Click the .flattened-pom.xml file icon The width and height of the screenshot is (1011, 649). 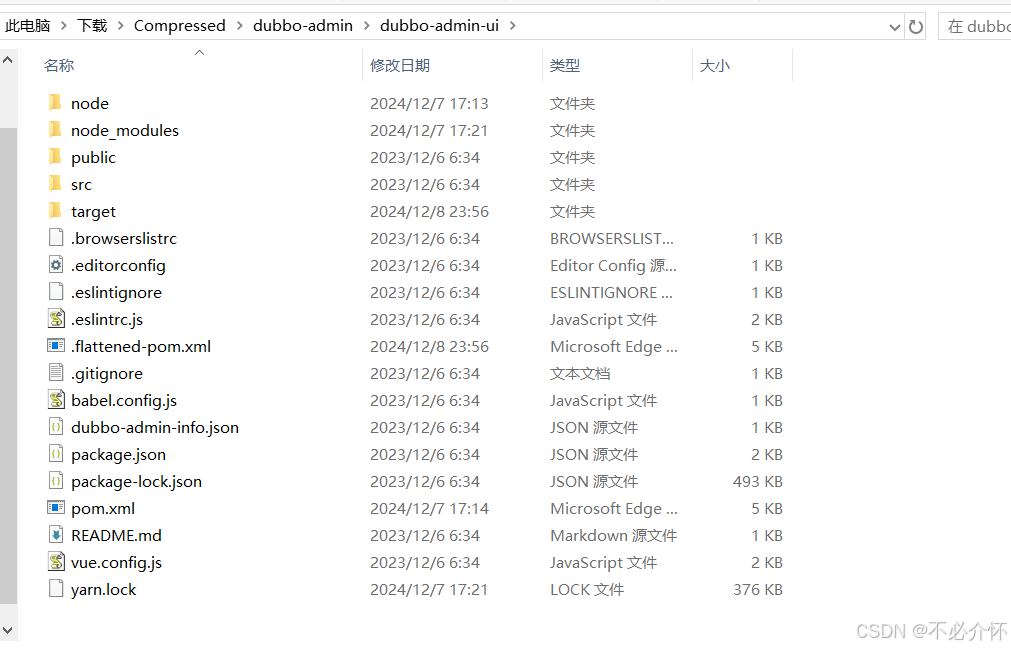click(x=56, y=345)
